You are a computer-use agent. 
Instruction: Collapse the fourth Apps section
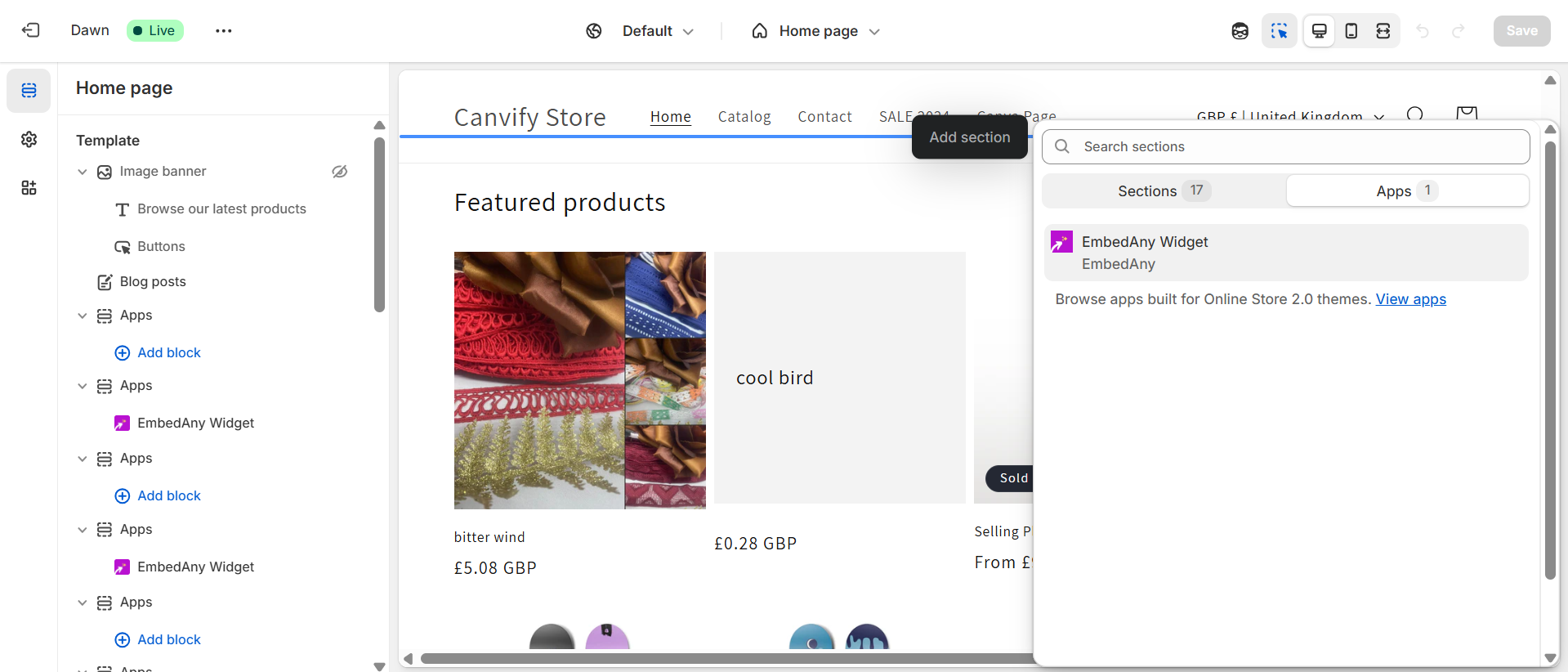point(83,530)
